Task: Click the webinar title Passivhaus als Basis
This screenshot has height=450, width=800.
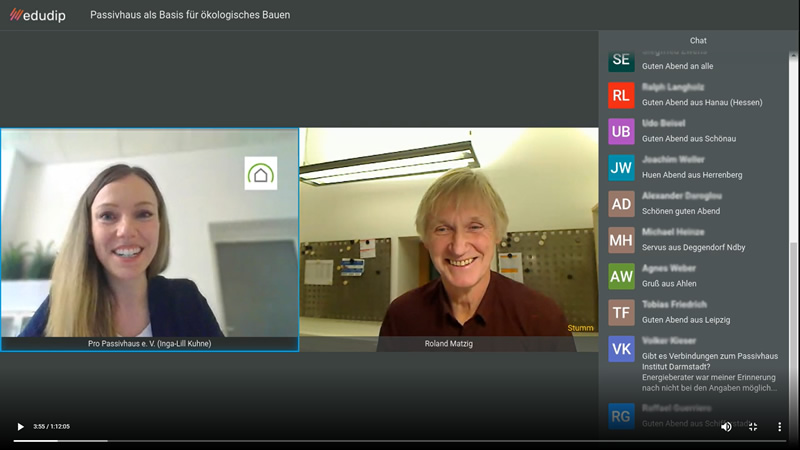Action: coord(190,15)
